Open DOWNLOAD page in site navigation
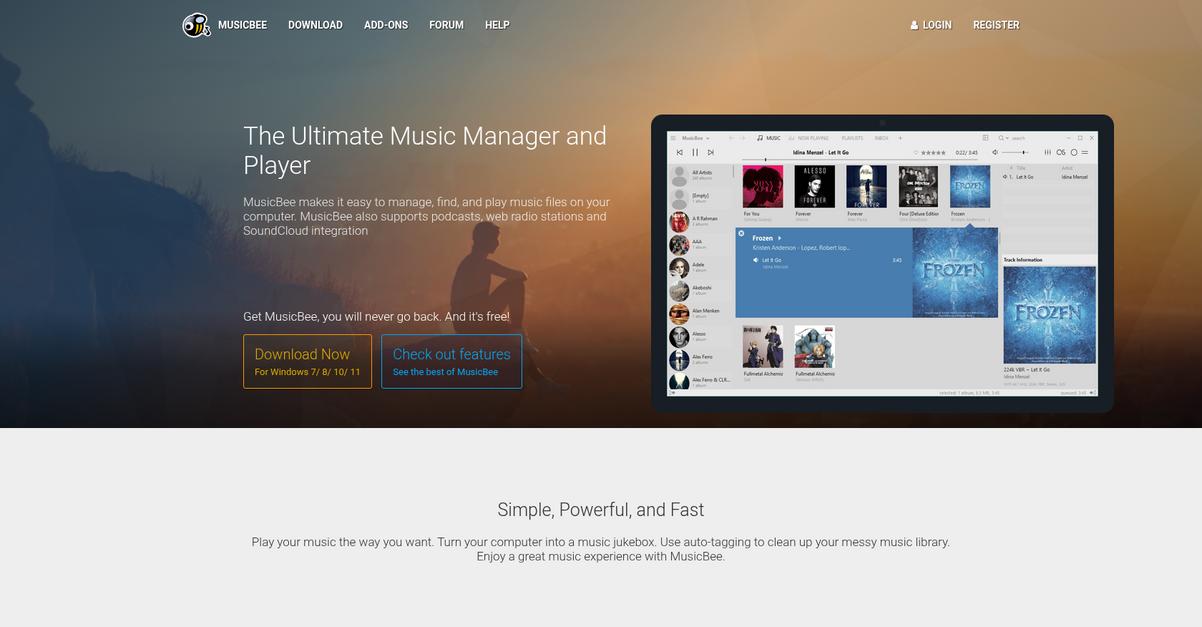 click(315, 25)
